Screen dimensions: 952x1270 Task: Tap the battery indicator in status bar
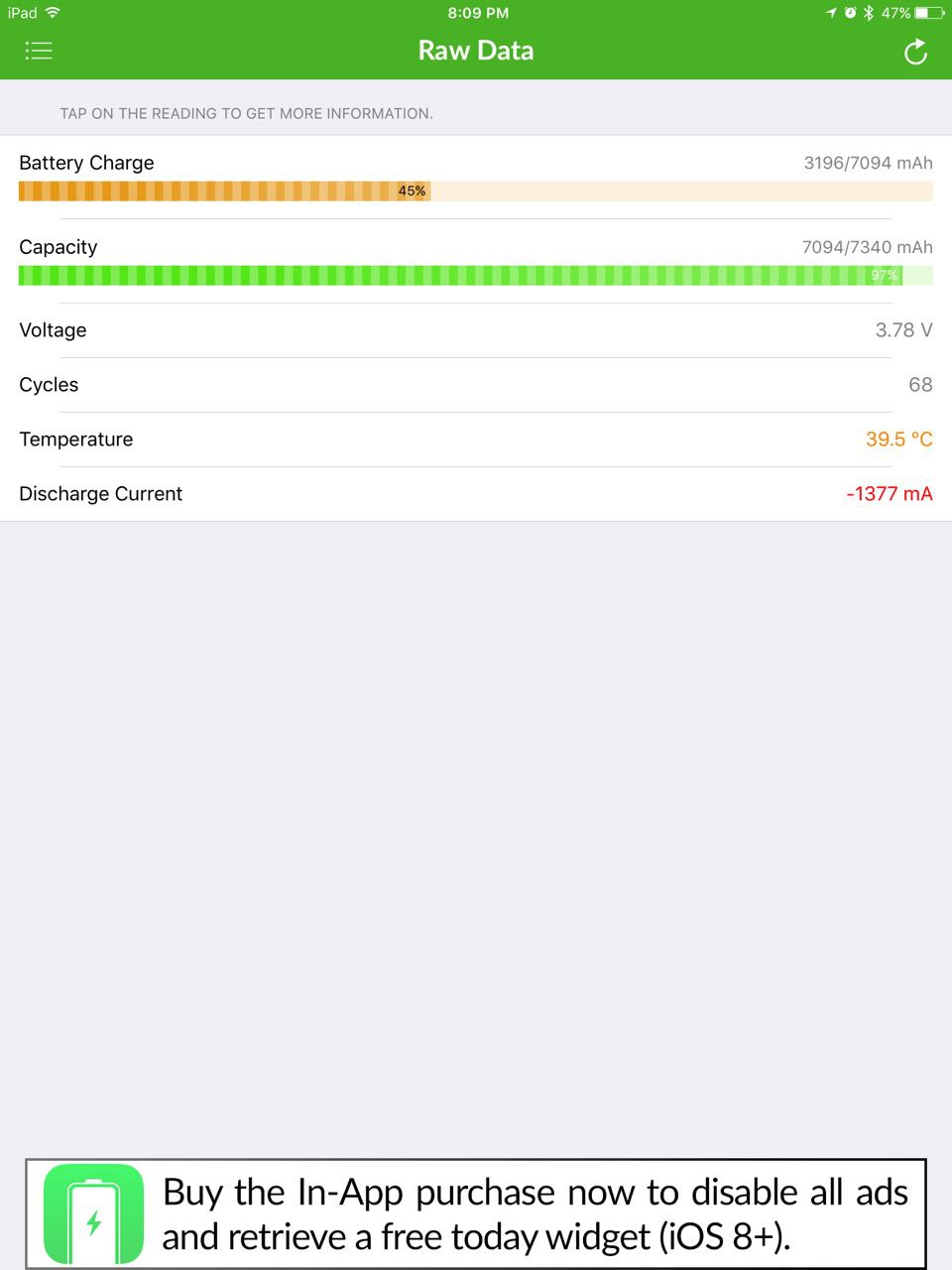929,13
